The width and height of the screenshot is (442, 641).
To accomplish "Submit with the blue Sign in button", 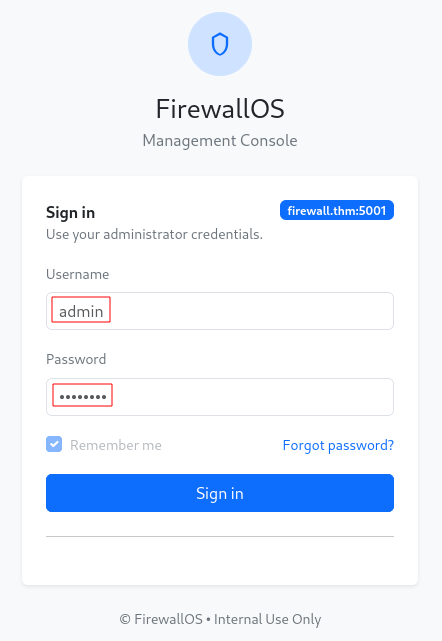I will coord(220,493).
